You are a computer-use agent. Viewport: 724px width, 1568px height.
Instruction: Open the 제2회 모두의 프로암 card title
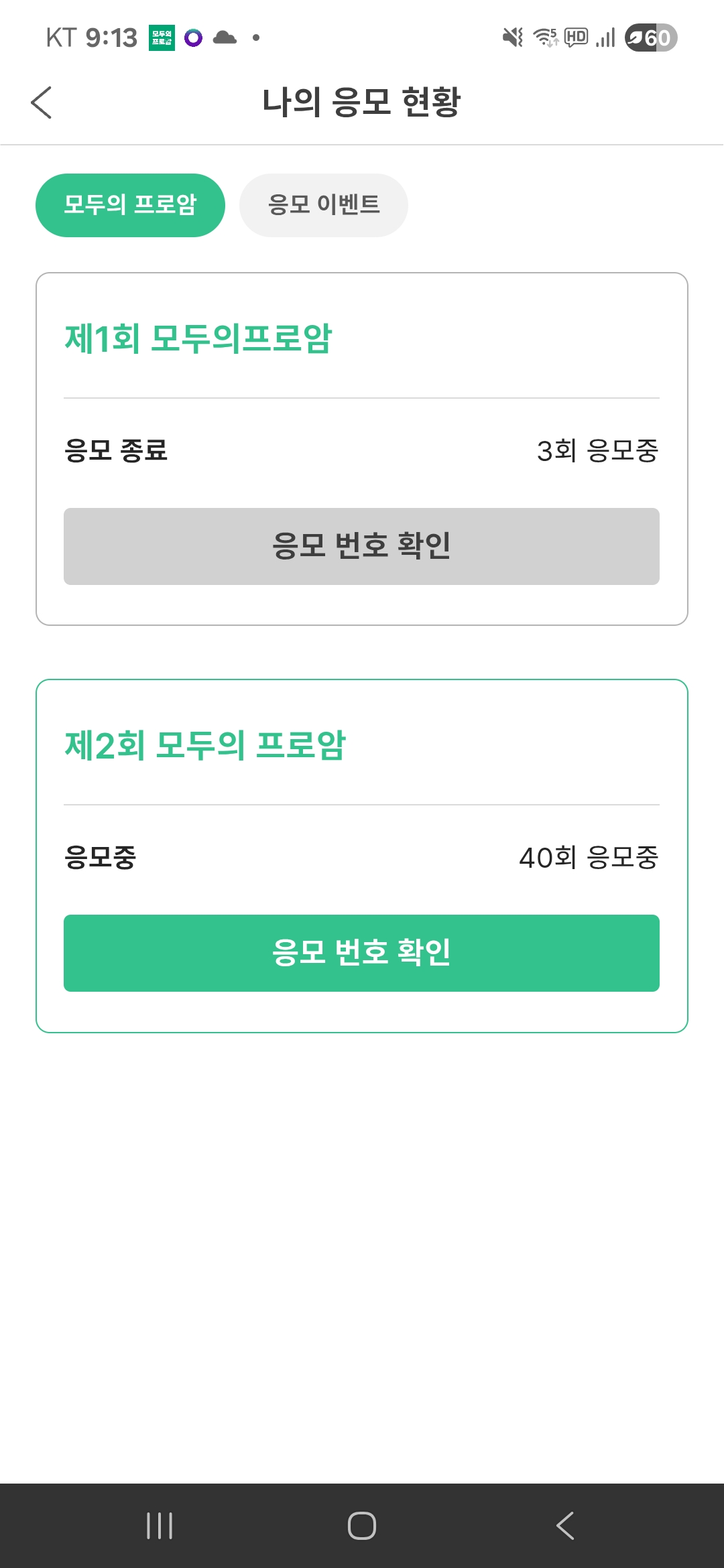pyautogui.click(x=205, y=745)
